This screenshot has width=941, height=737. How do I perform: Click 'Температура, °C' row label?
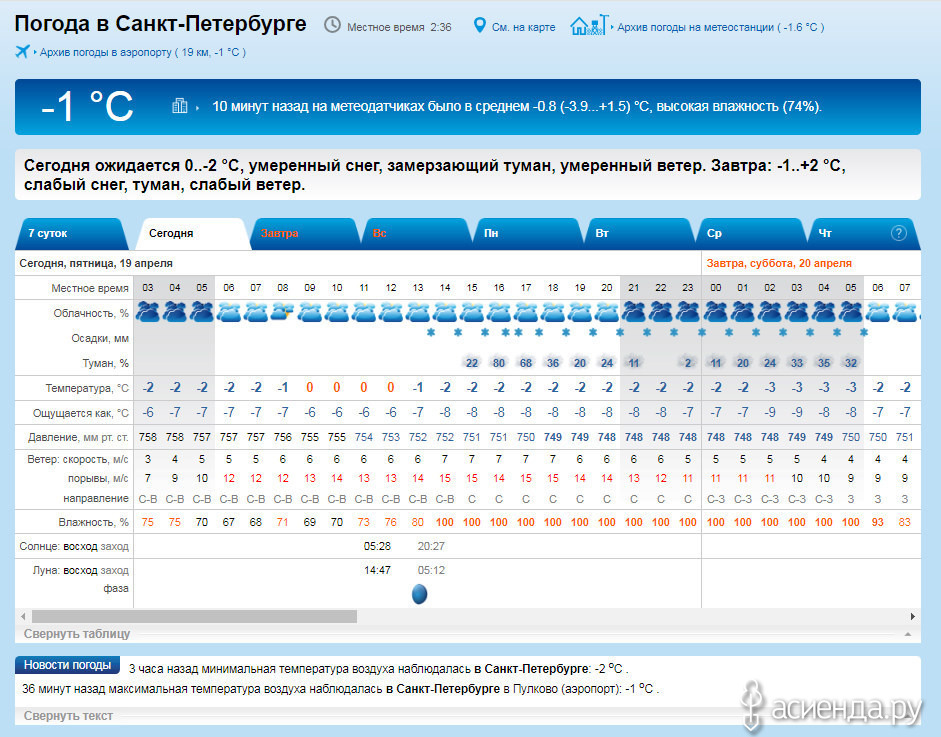pyautogui.click(x=88, y=388)
